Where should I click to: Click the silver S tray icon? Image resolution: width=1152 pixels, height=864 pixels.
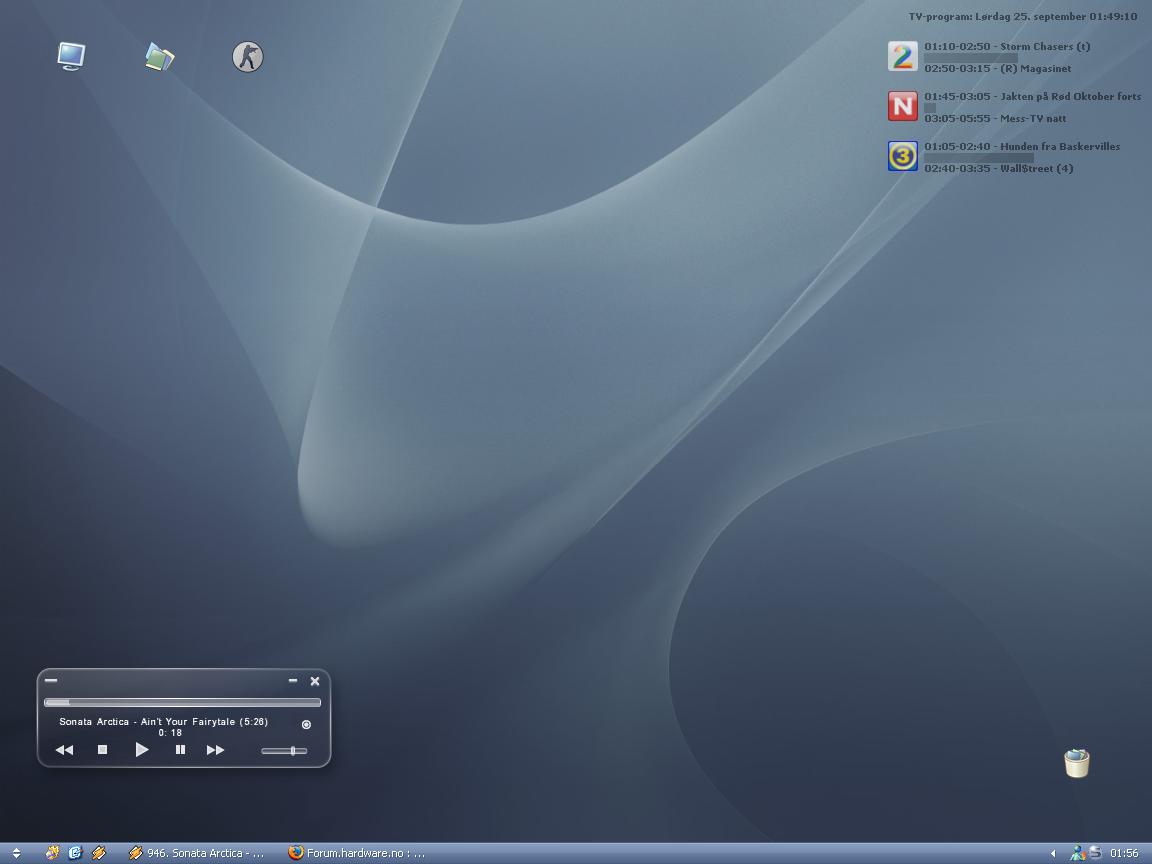pyautogui.click(x=1095, y=853)
